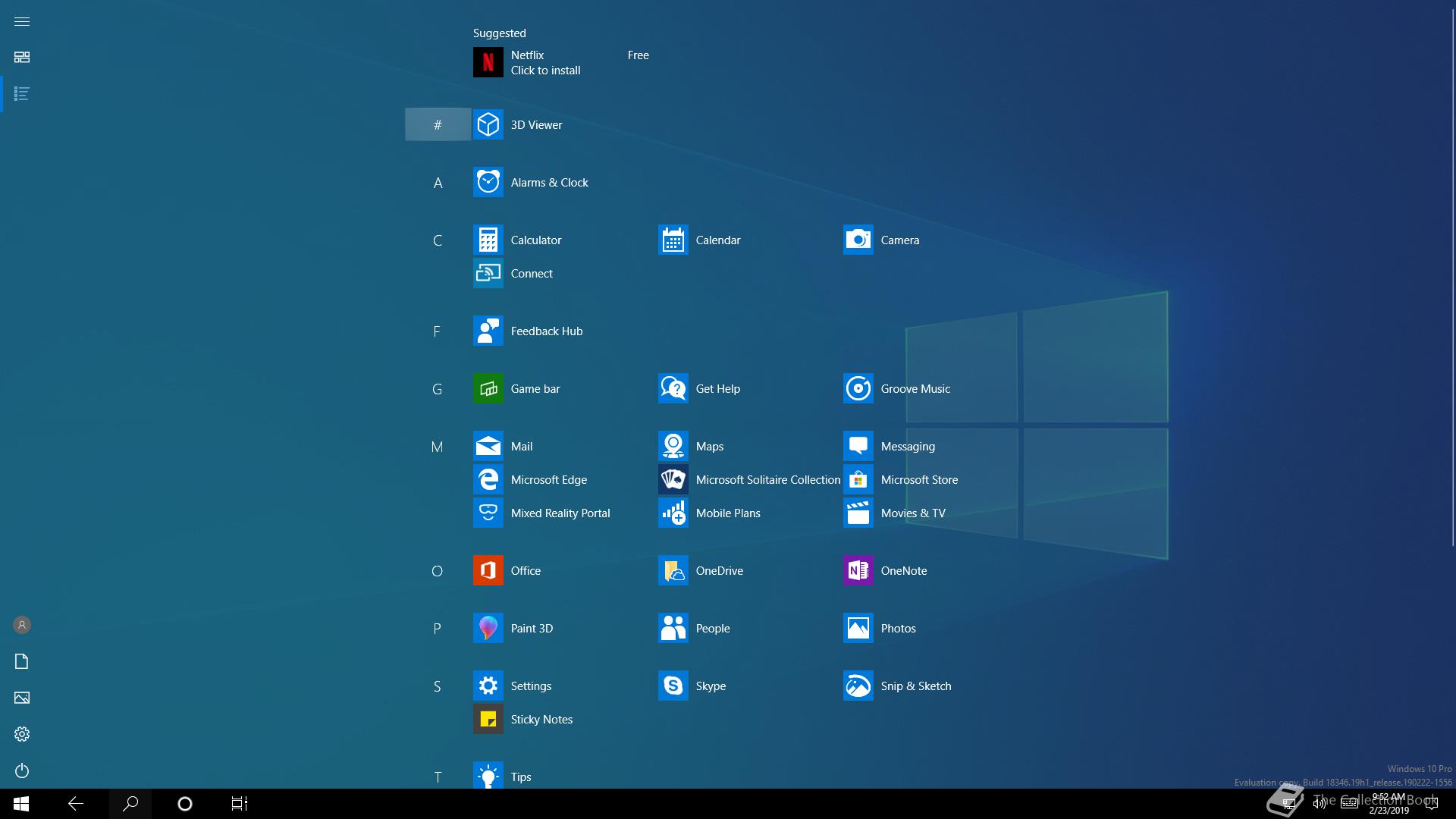Click the 'P' letter section header
Image resolution: width=1456 pixels, height=819 pixels.
click(x=438, y=629)
